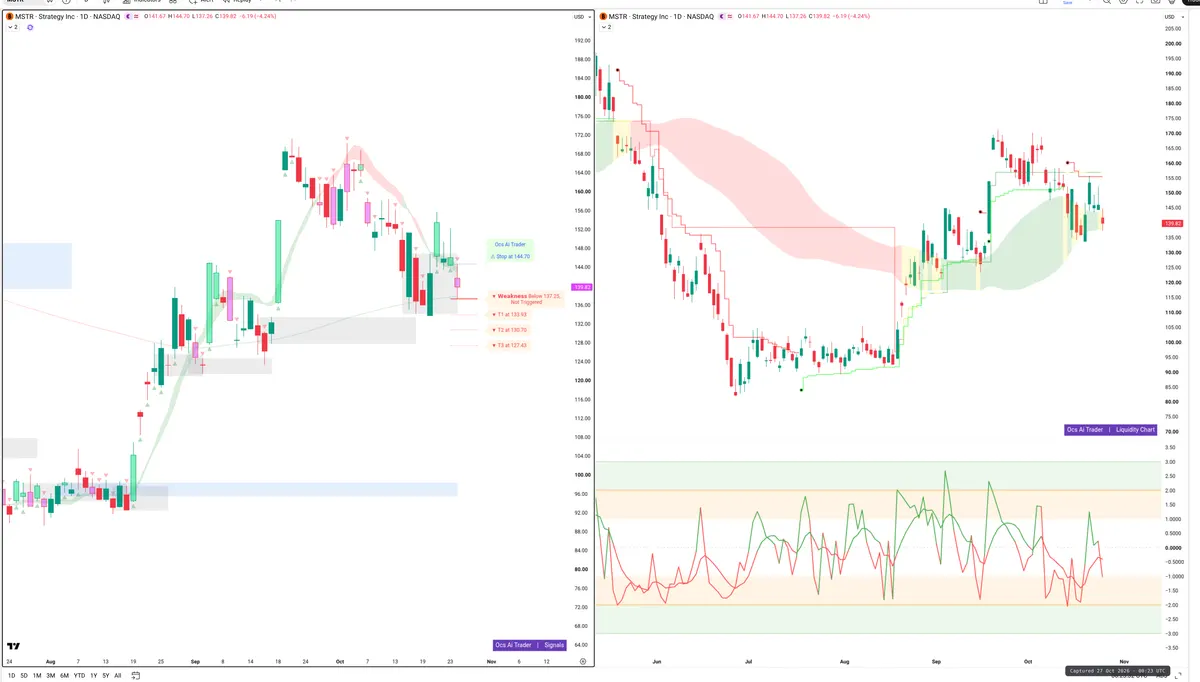The width and height of the screenshot is (1200, 682).
Task: Click the Weakness Below 137.25 Not Triggered label
Action: click(526, 298)
